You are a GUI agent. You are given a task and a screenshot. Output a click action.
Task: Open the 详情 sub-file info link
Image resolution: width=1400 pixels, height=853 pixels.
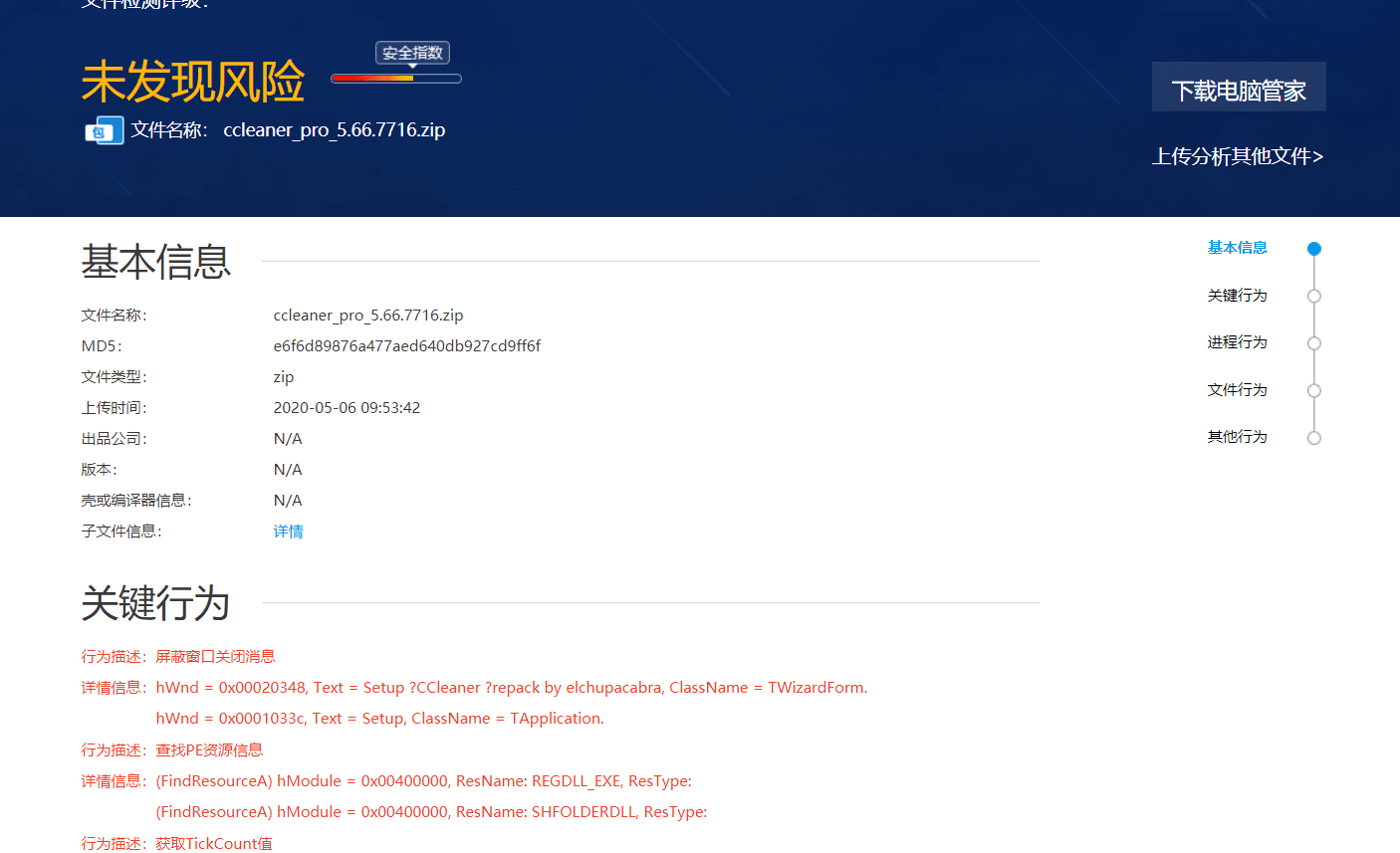288,532
